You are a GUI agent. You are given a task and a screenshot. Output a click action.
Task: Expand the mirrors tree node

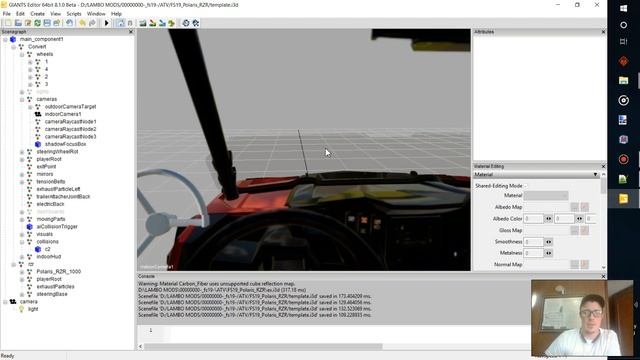[22, 174]
